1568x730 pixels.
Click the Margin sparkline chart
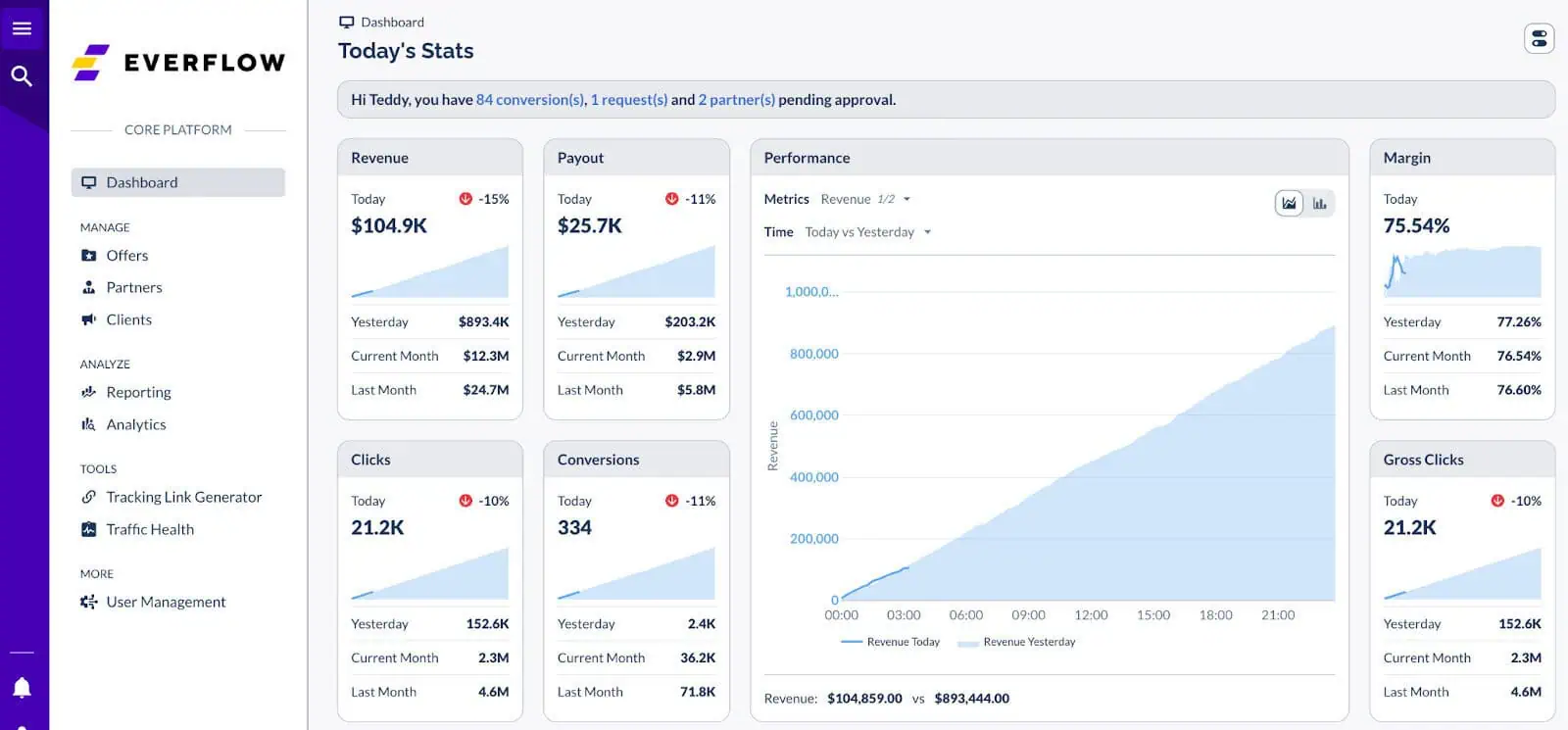(x=1461, y=272)
